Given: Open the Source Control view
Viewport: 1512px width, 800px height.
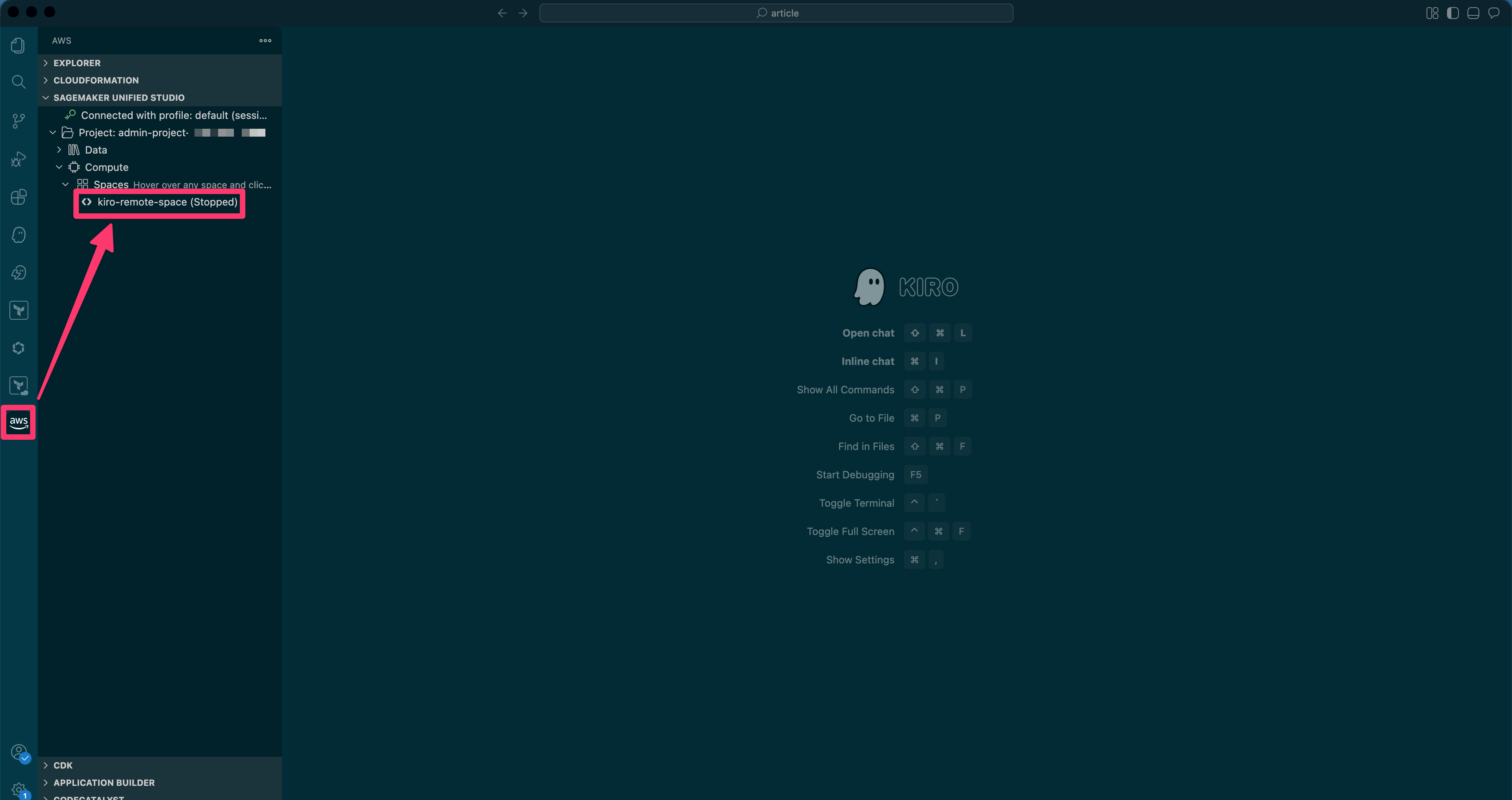Looking at the screenshot, I should pos(18,121).
